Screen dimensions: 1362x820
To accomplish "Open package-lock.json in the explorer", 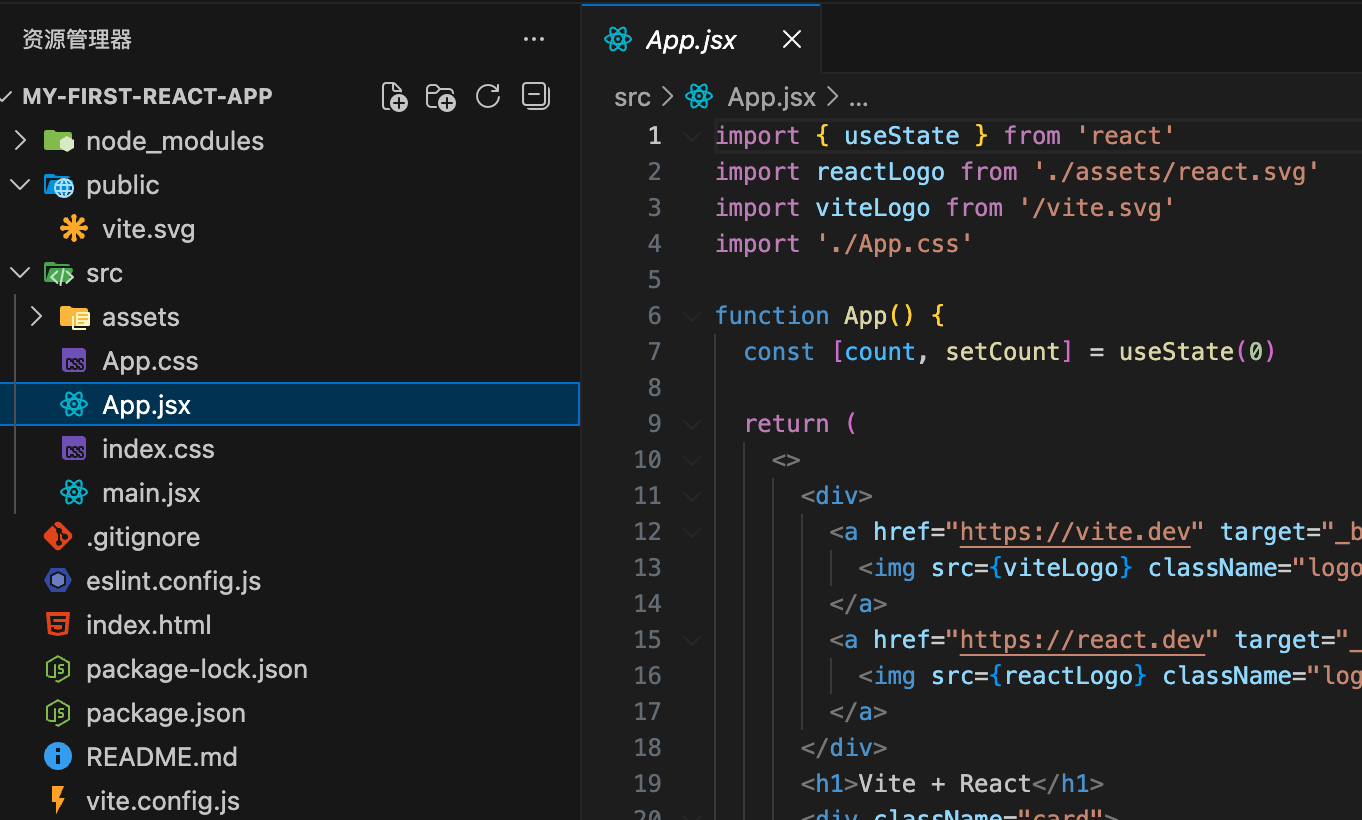I will (197, 669).
